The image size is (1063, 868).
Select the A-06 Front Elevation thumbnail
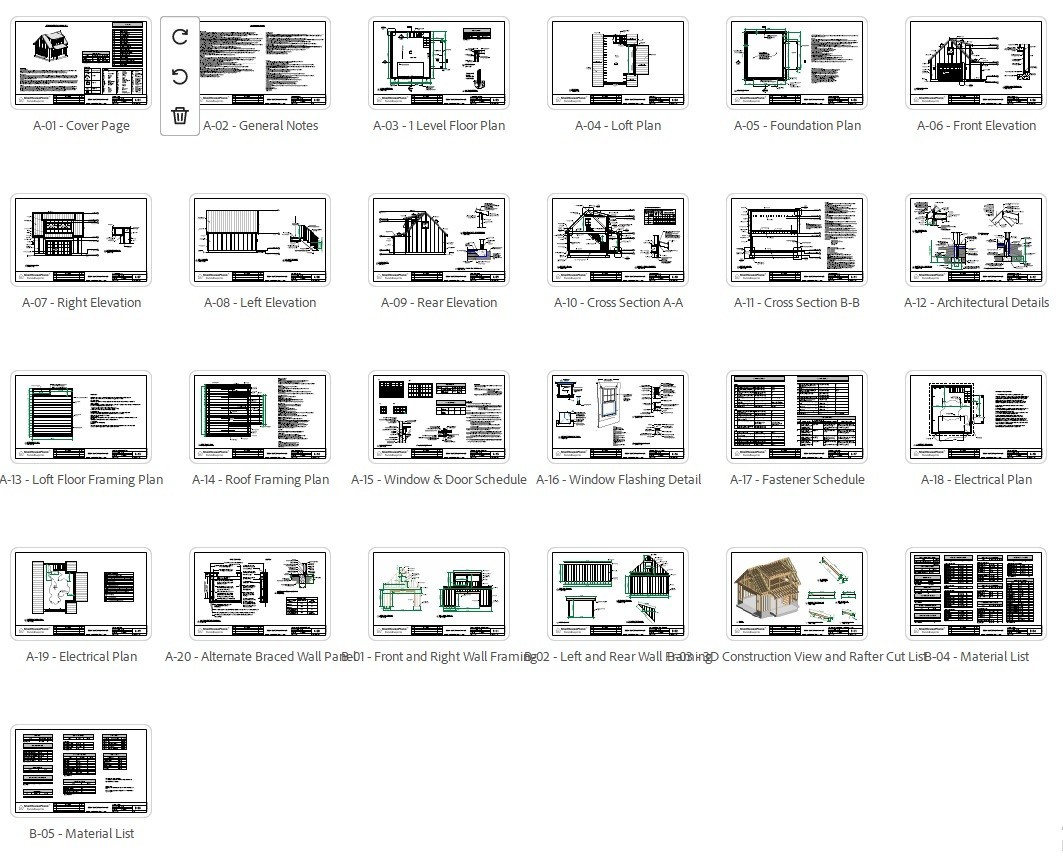coord(976,63)
